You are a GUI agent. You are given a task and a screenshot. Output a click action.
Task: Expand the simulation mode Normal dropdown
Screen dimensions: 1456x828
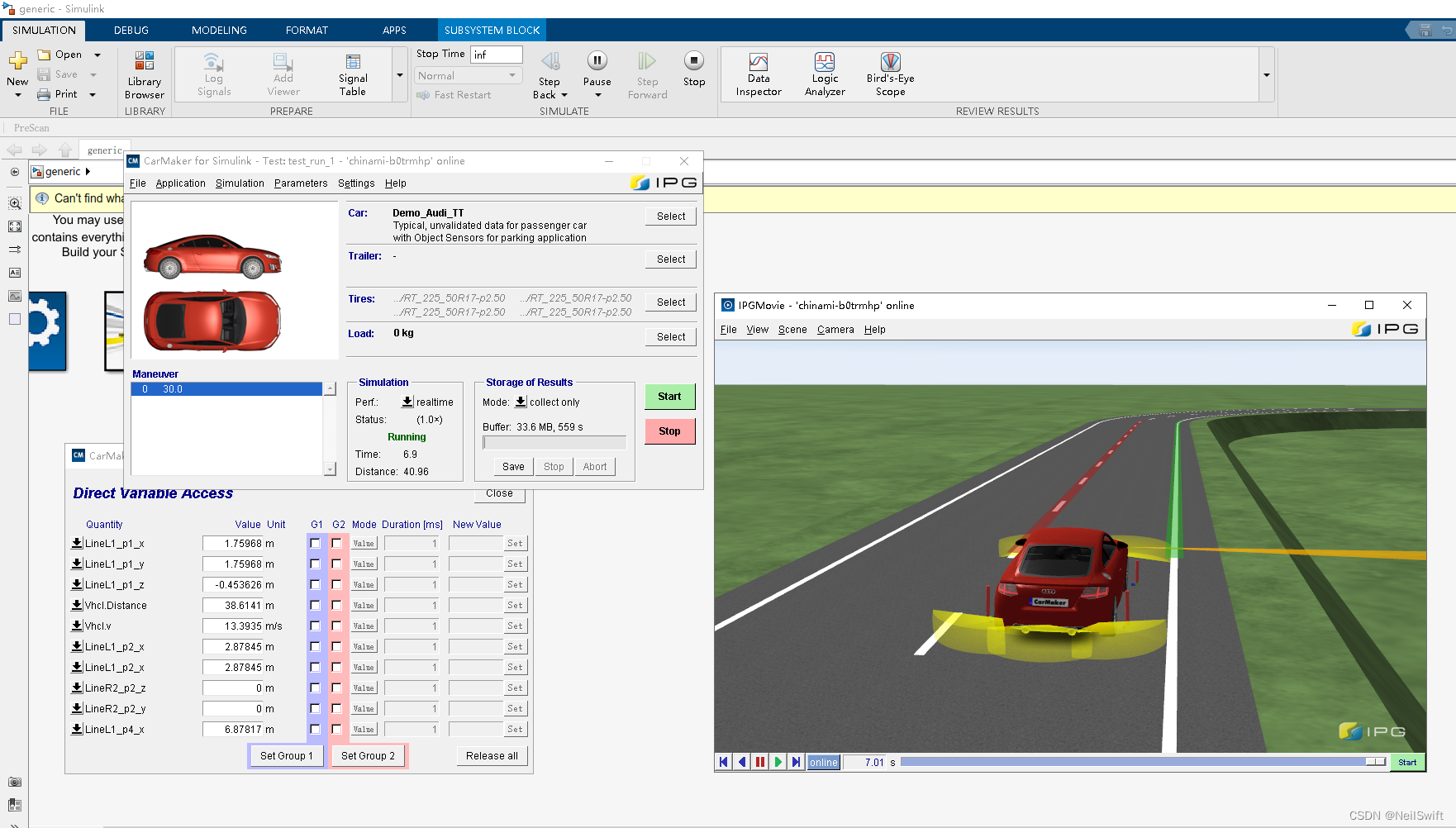click(x=467, y=75)
